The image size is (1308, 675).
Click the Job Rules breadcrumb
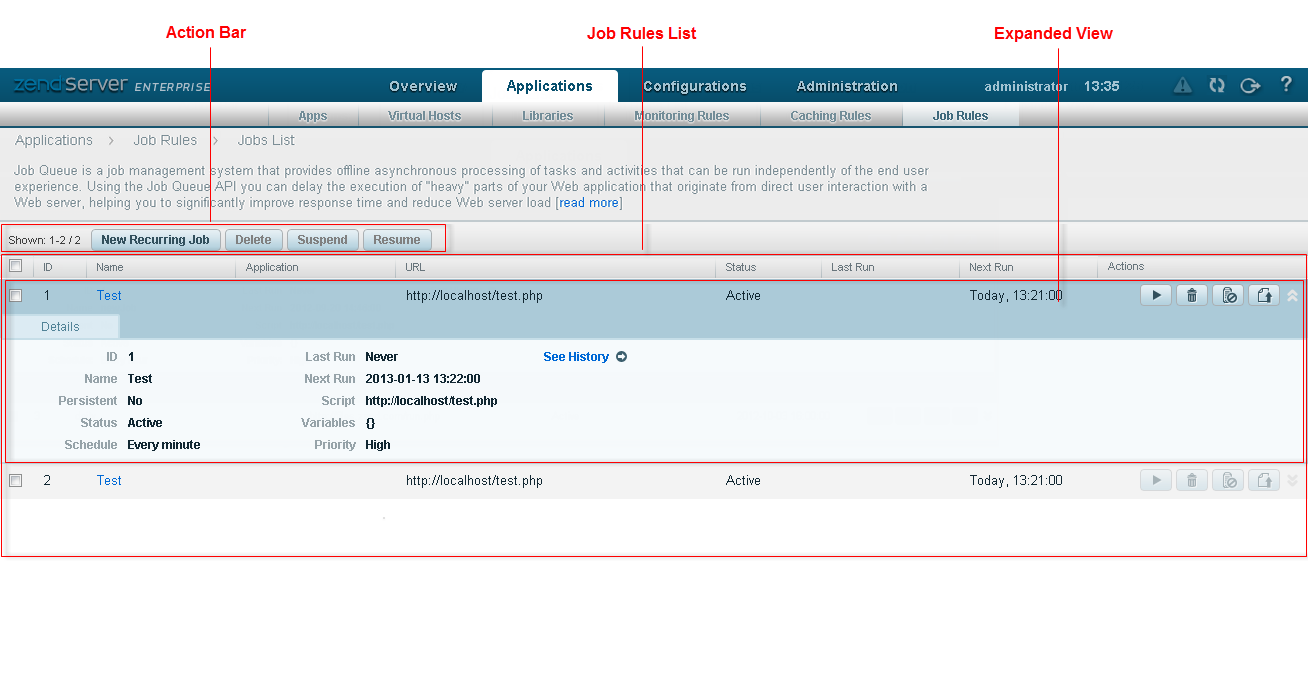click(165, 141)
